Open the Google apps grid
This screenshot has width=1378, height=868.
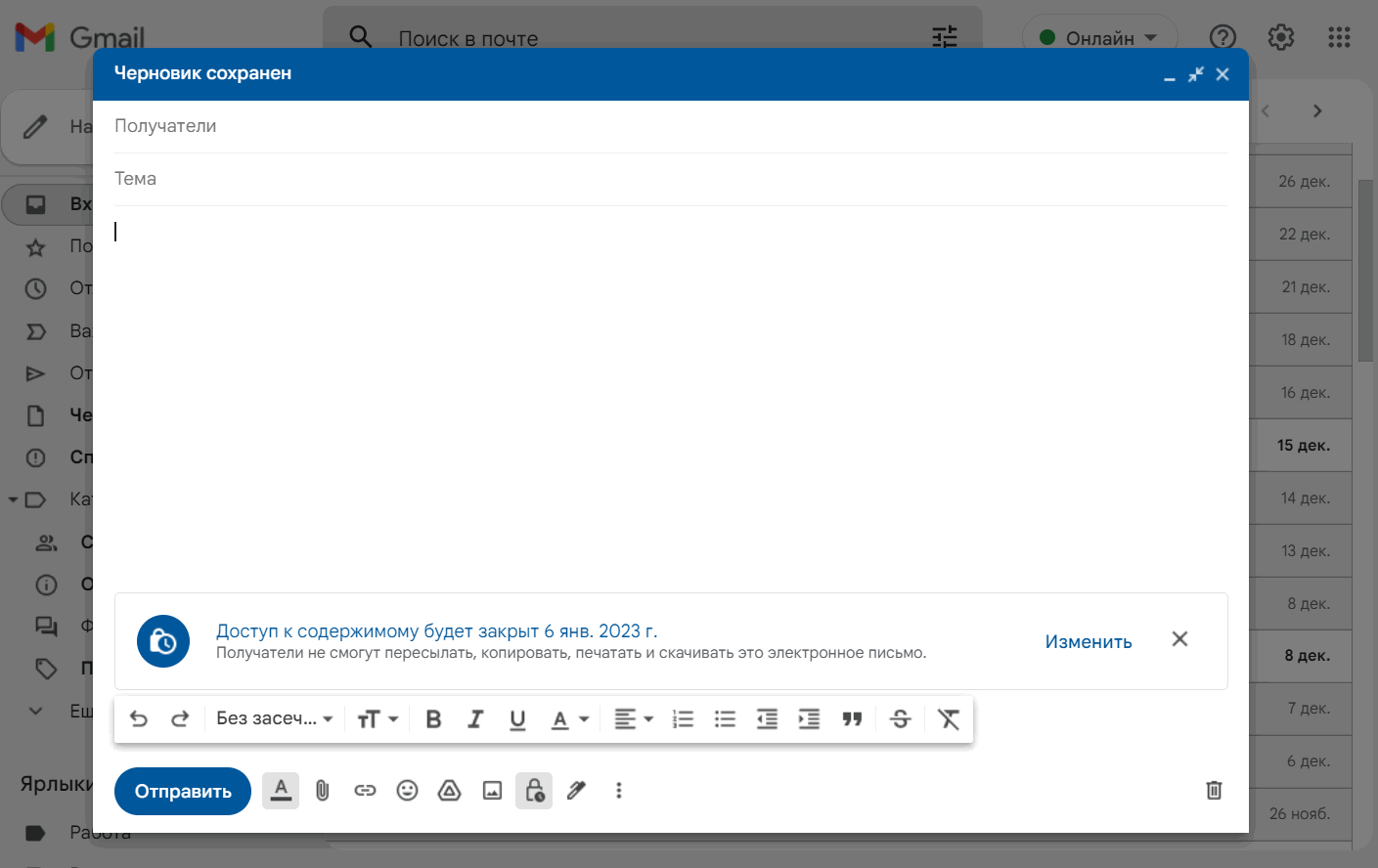(1339, 37)
